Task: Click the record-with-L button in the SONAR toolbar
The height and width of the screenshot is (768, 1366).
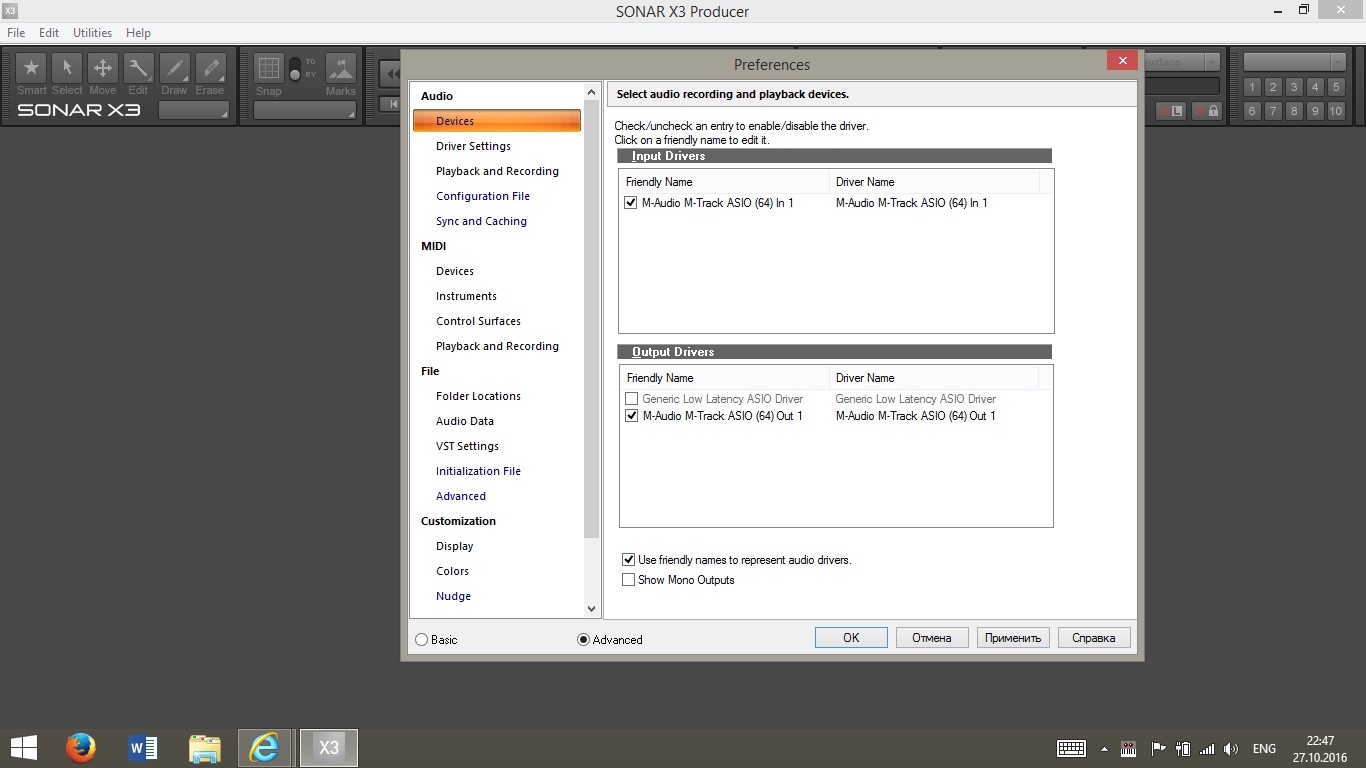Action: pyautogui.click(x=1171, y=111)
